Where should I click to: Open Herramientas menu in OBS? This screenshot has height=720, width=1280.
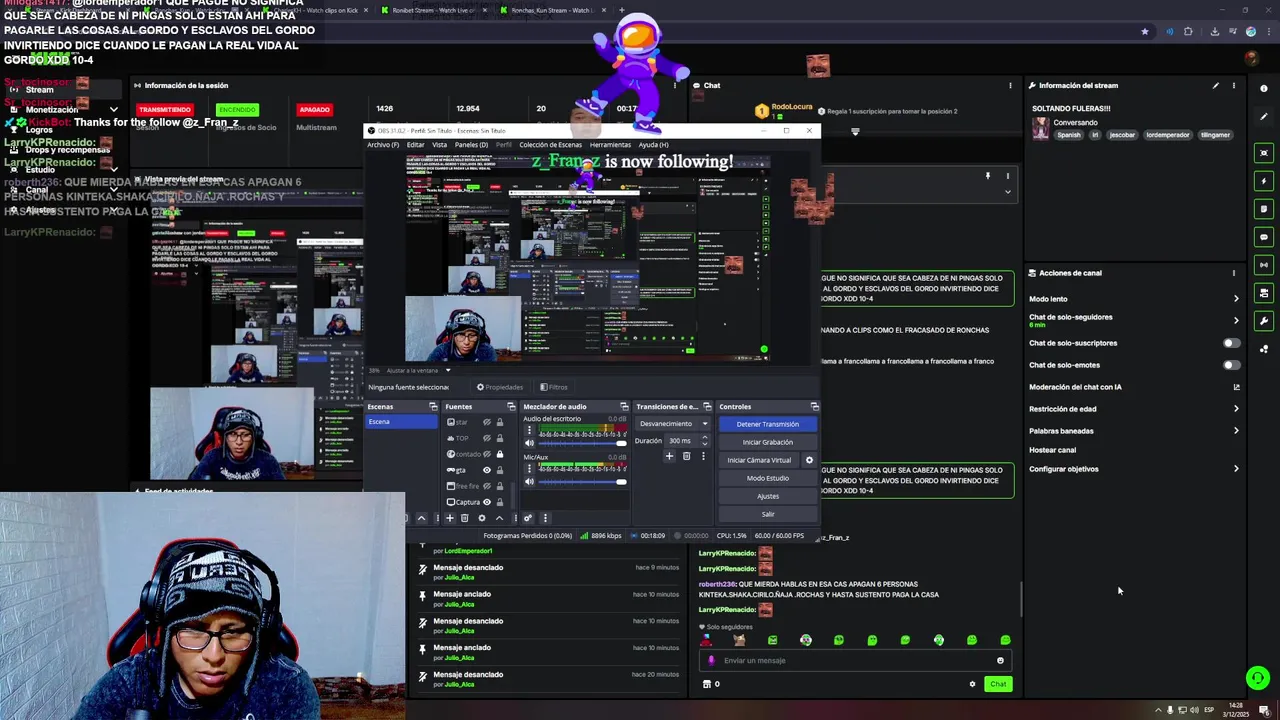pyautogui.click(x=610, y=145)
